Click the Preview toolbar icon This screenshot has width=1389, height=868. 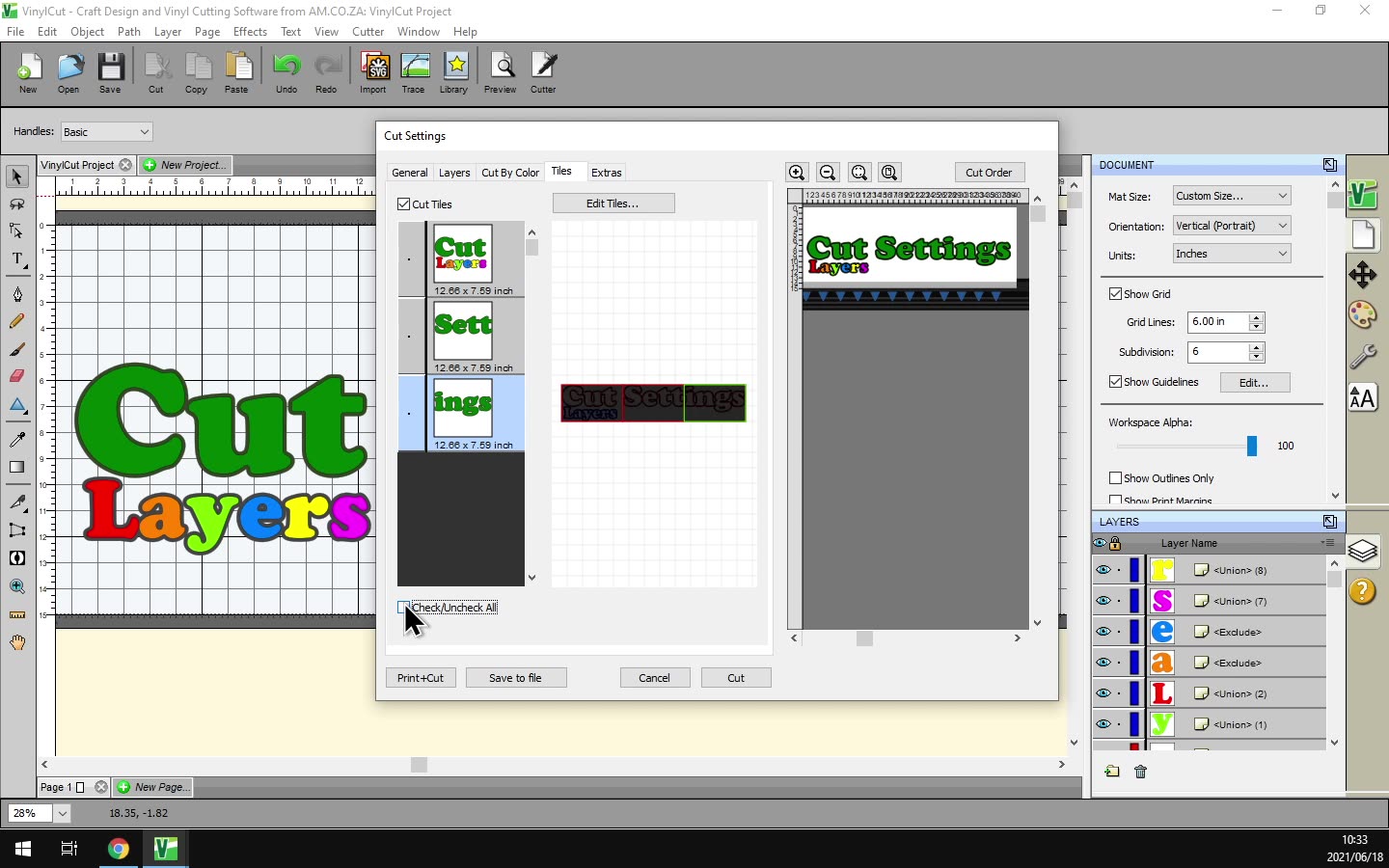point(501,72)
